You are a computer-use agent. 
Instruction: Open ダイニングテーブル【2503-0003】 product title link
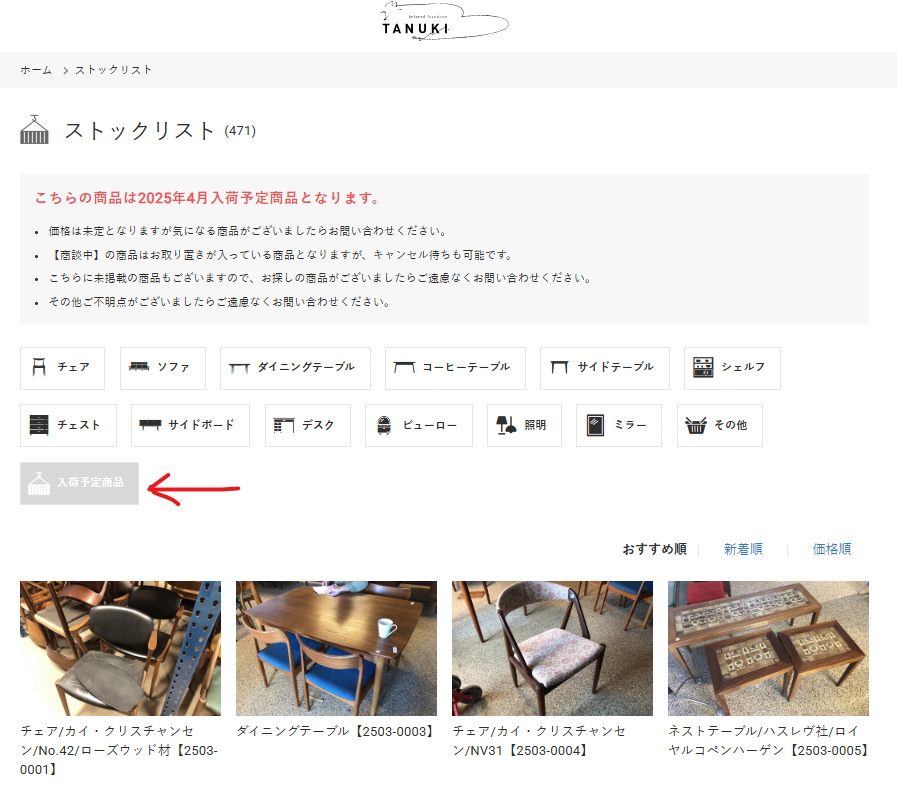tap(337, 731)
